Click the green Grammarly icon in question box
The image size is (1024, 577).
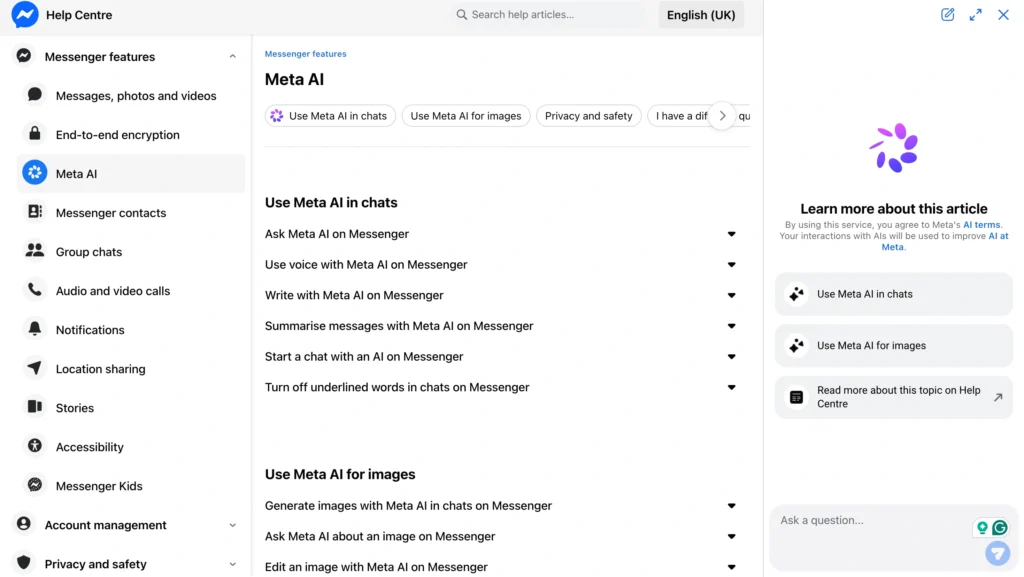coord(1000,527)
